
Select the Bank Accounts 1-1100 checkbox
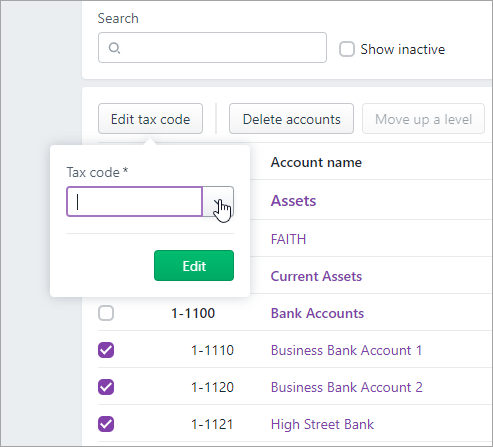(x=106, y=313)
